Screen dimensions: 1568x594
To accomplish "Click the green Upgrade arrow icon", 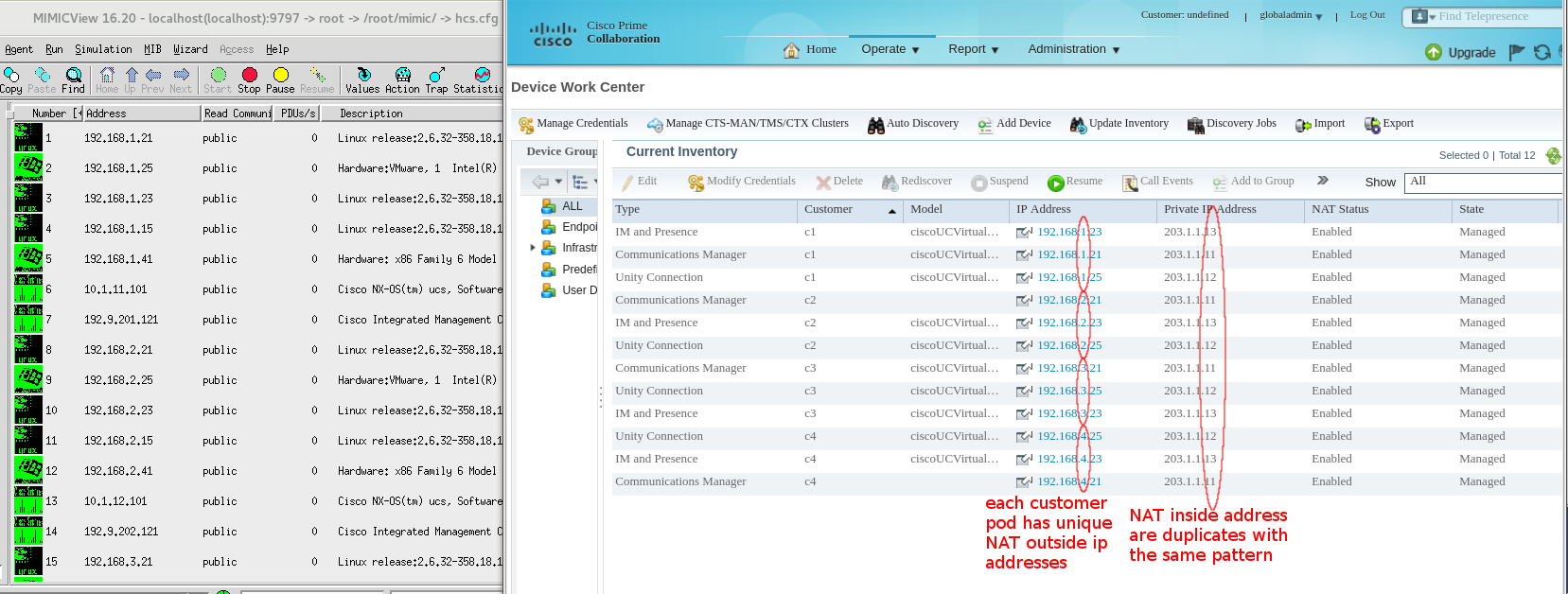I will pos(1434,52).
